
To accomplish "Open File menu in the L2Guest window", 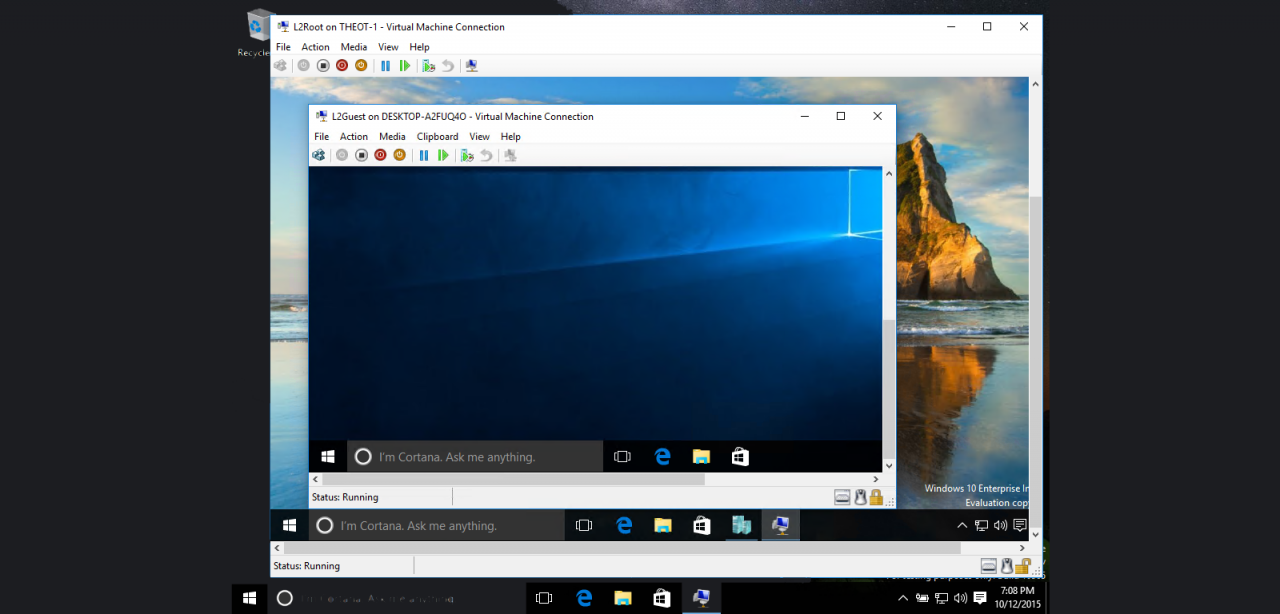I will (322, 137).
